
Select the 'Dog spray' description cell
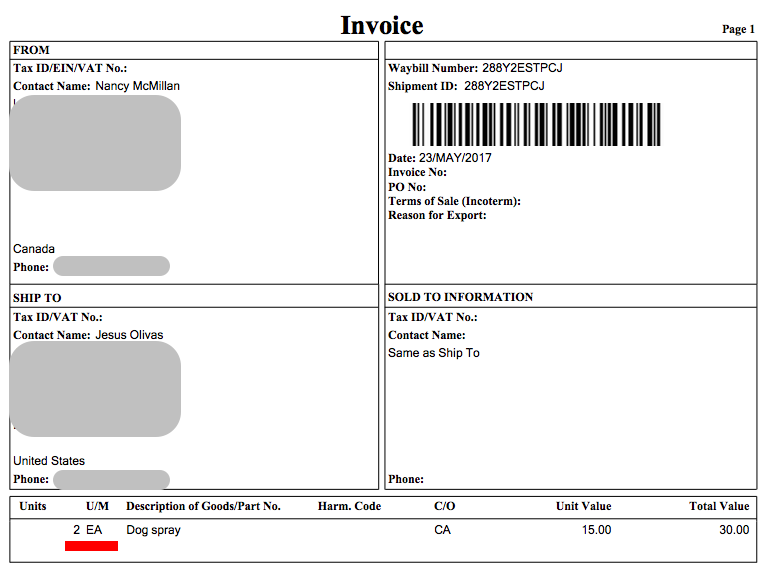[153, 530]
